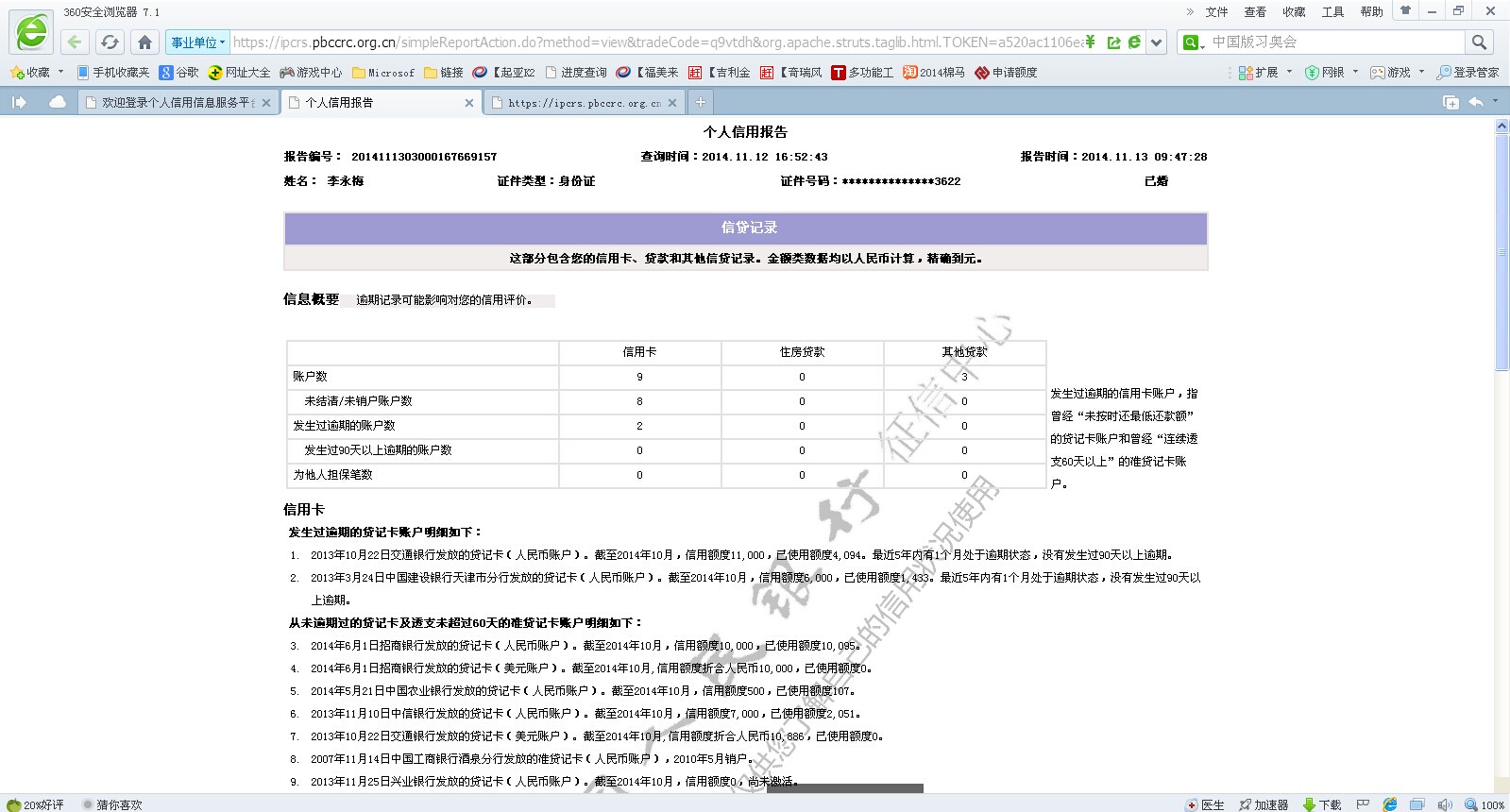Open the 【起亚K2 bookmark

click(x=504, y=73)
